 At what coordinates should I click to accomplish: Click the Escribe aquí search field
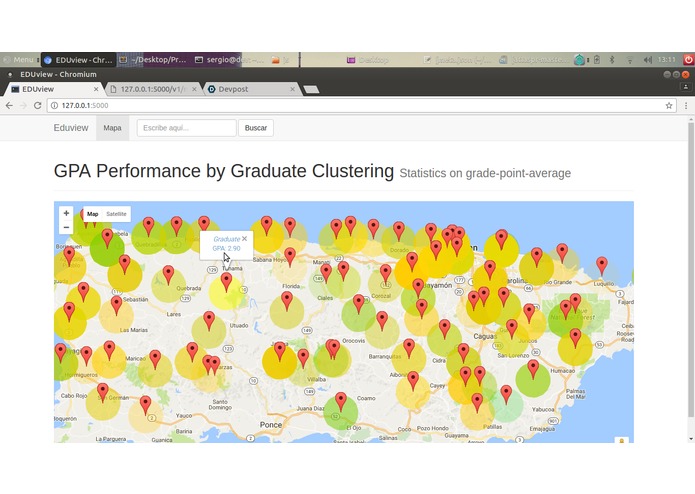point(186,128)
